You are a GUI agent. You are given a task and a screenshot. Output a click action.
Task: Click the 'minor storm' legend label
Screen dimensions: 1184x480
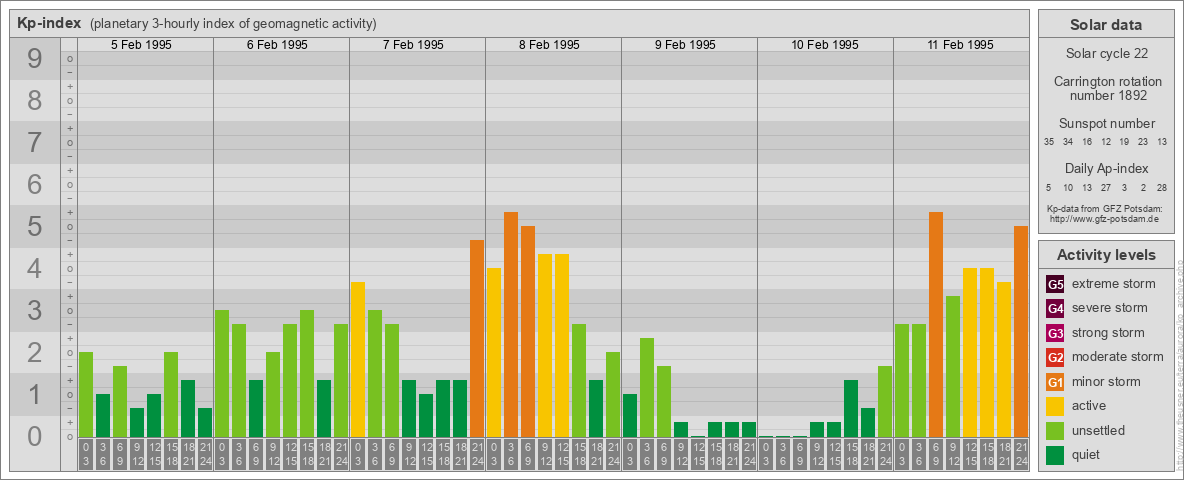[x=1106, y=382]
